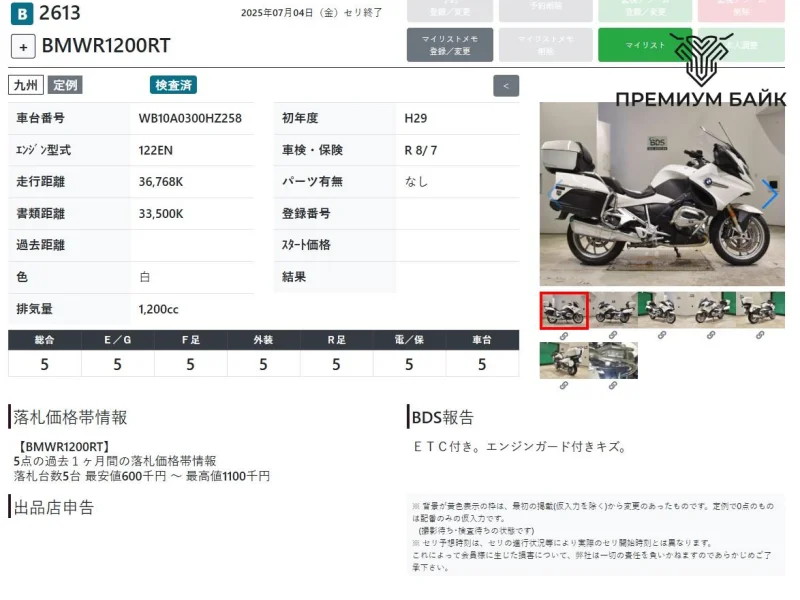Open link icon under third thumbnail
Viewport: 800px width, 600px height.
[x=662, y=336]
